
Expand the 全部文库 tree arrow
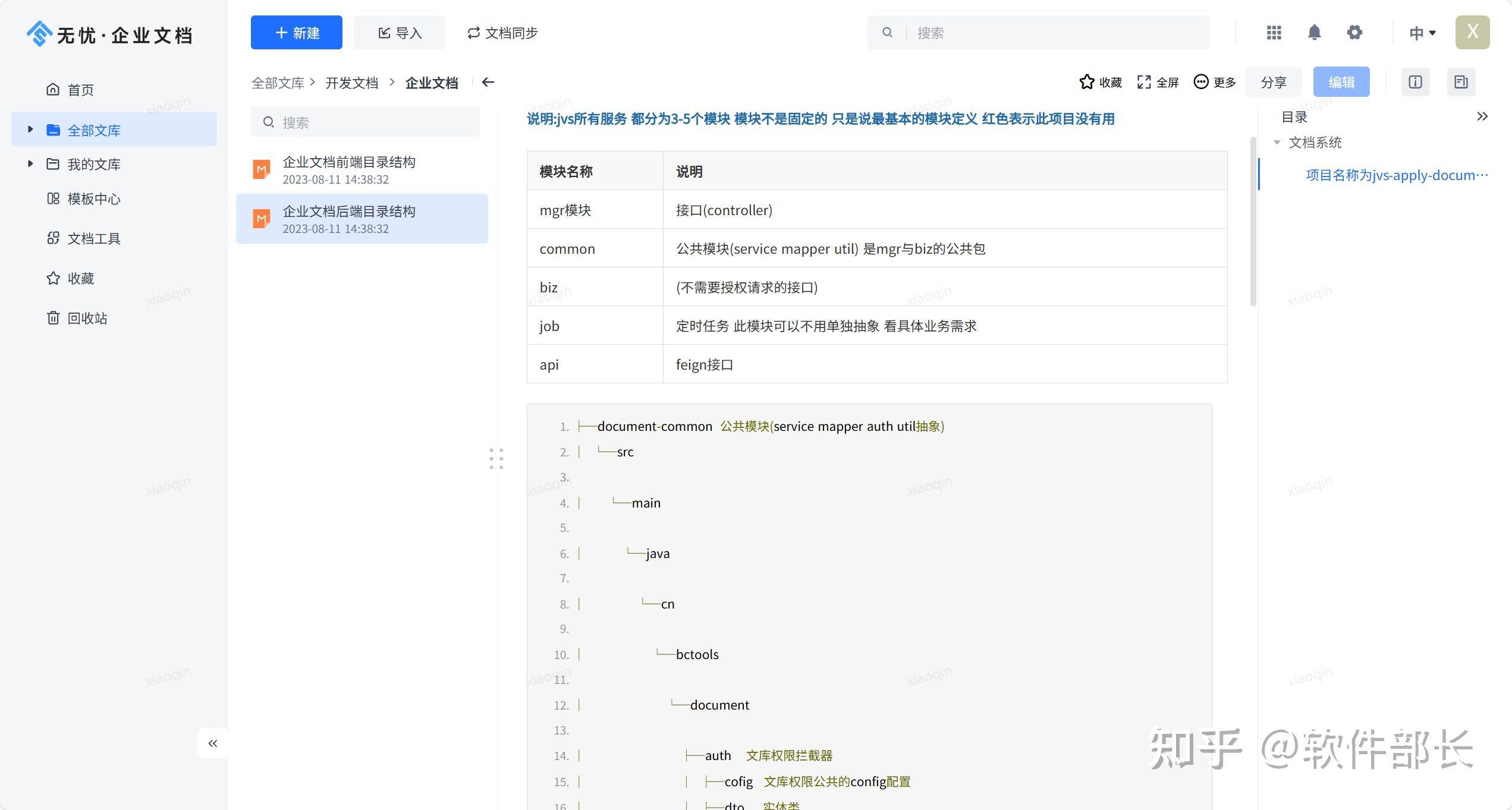coord(30,129)
